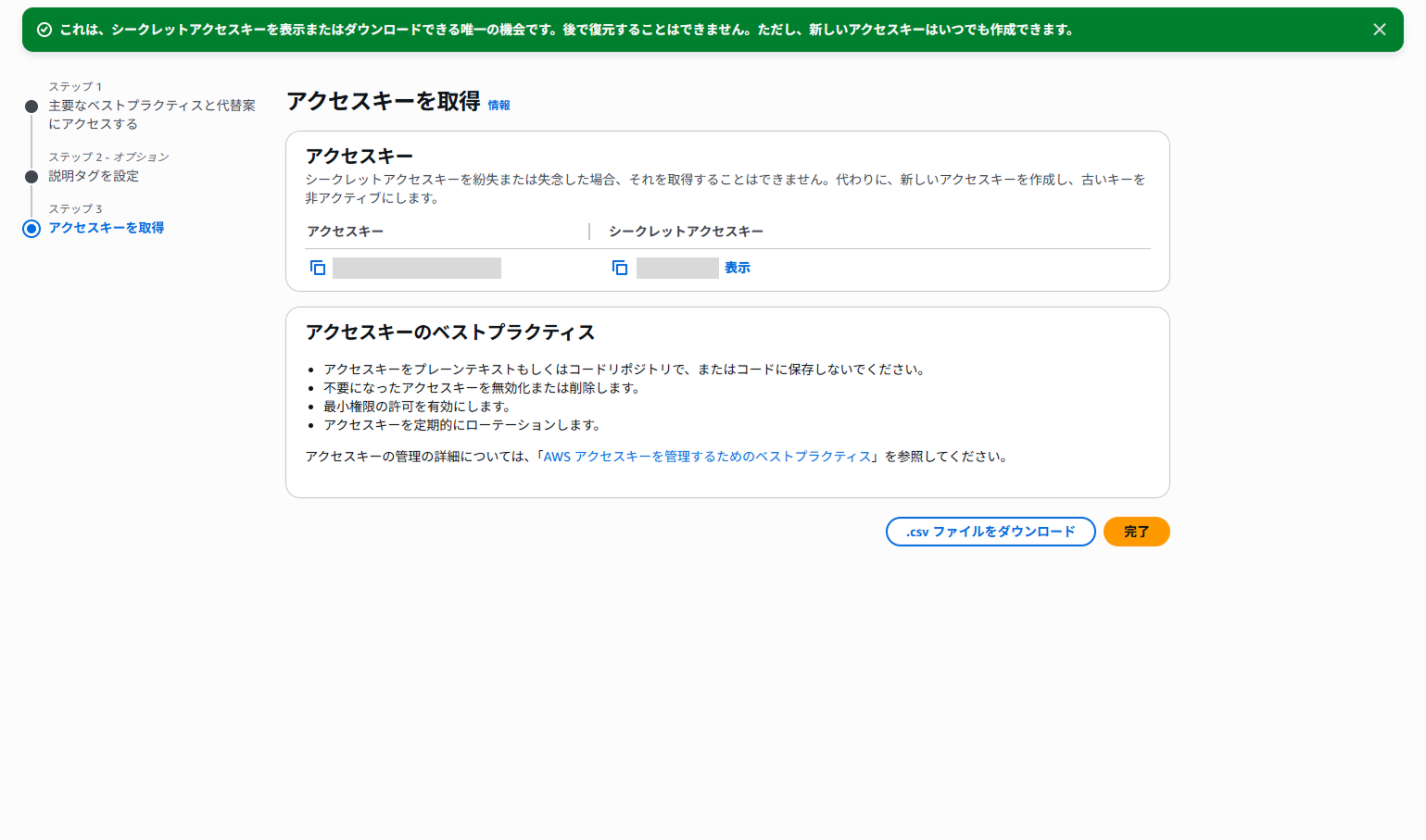Click the Step 1 circle indicator
This screenshot has height=840, width=1426.
32,107
